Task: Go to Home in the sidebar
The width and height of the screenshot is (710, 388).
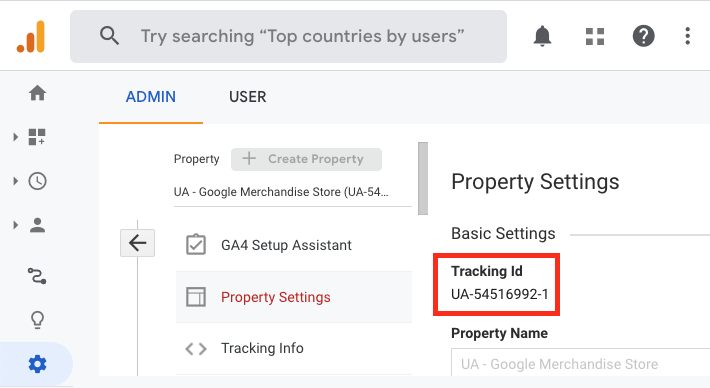Action: click(37, 93)
